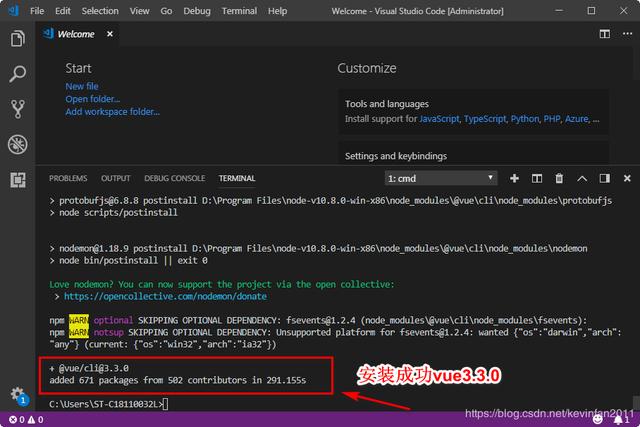Click the errors and warnings status indicator
This screenshot has width=640, height=427.
coord(26,419)
